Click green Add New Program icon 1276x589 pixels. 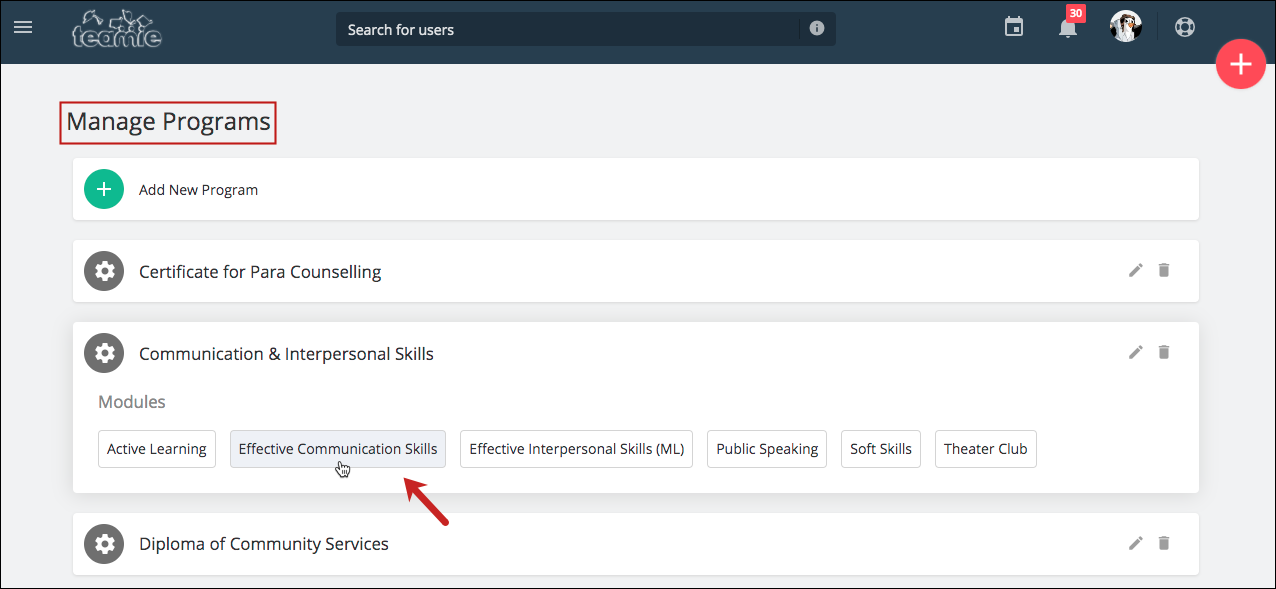[x=104, y=189]
